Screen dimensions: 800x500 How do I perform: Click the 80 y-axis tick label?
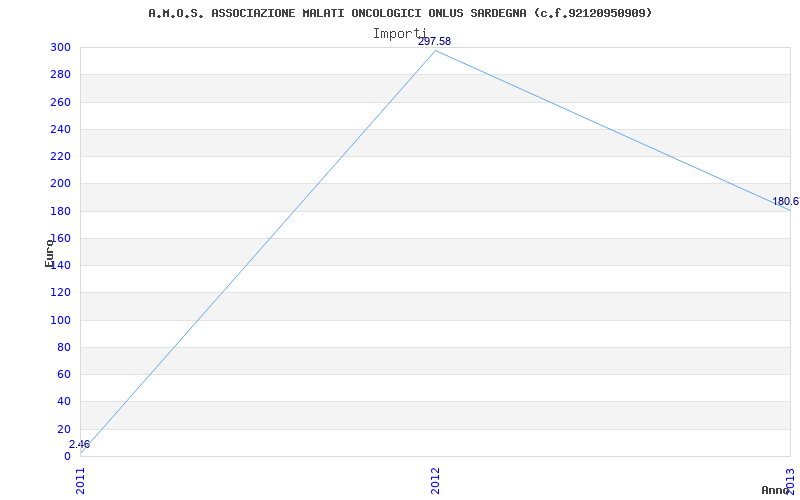(x=63, y=347)
